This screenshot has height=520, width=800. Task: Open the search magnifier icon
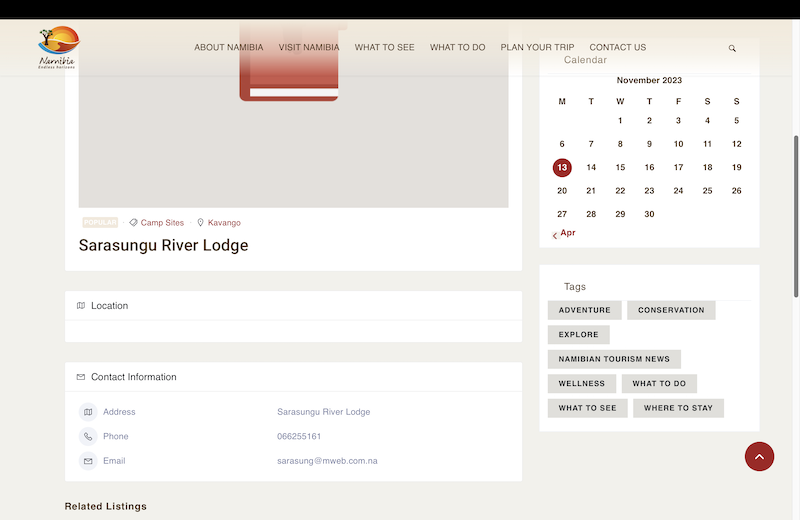click(x=732, y=48)
